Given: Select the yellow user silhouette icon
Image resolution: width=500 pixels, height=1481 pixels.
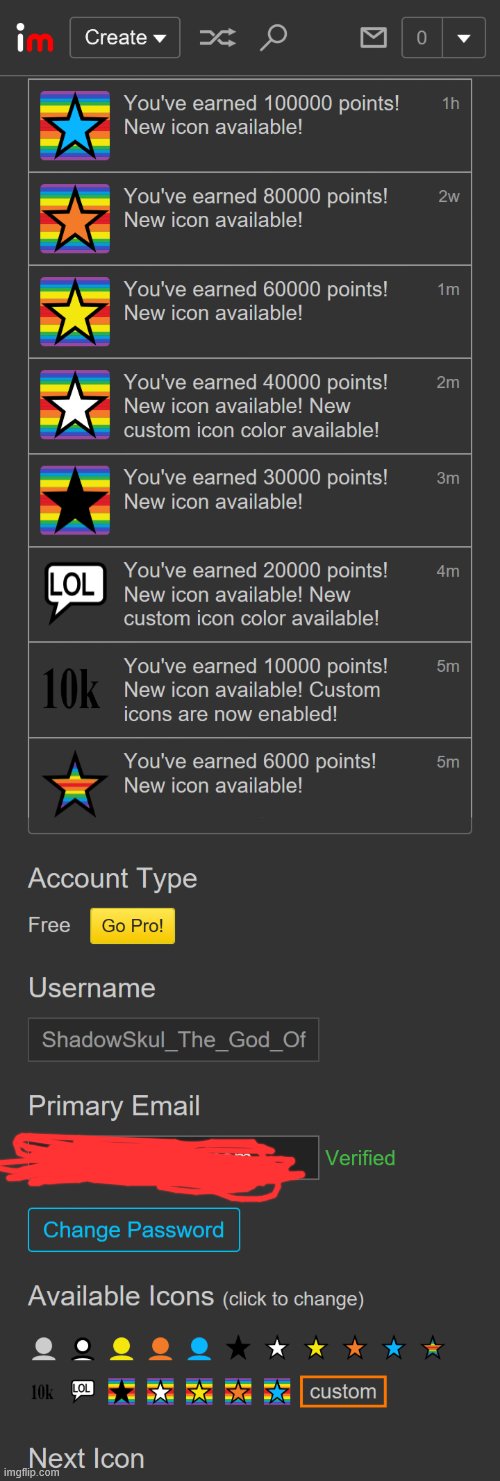Looking at the screenshot, I should coord(122,1348).
